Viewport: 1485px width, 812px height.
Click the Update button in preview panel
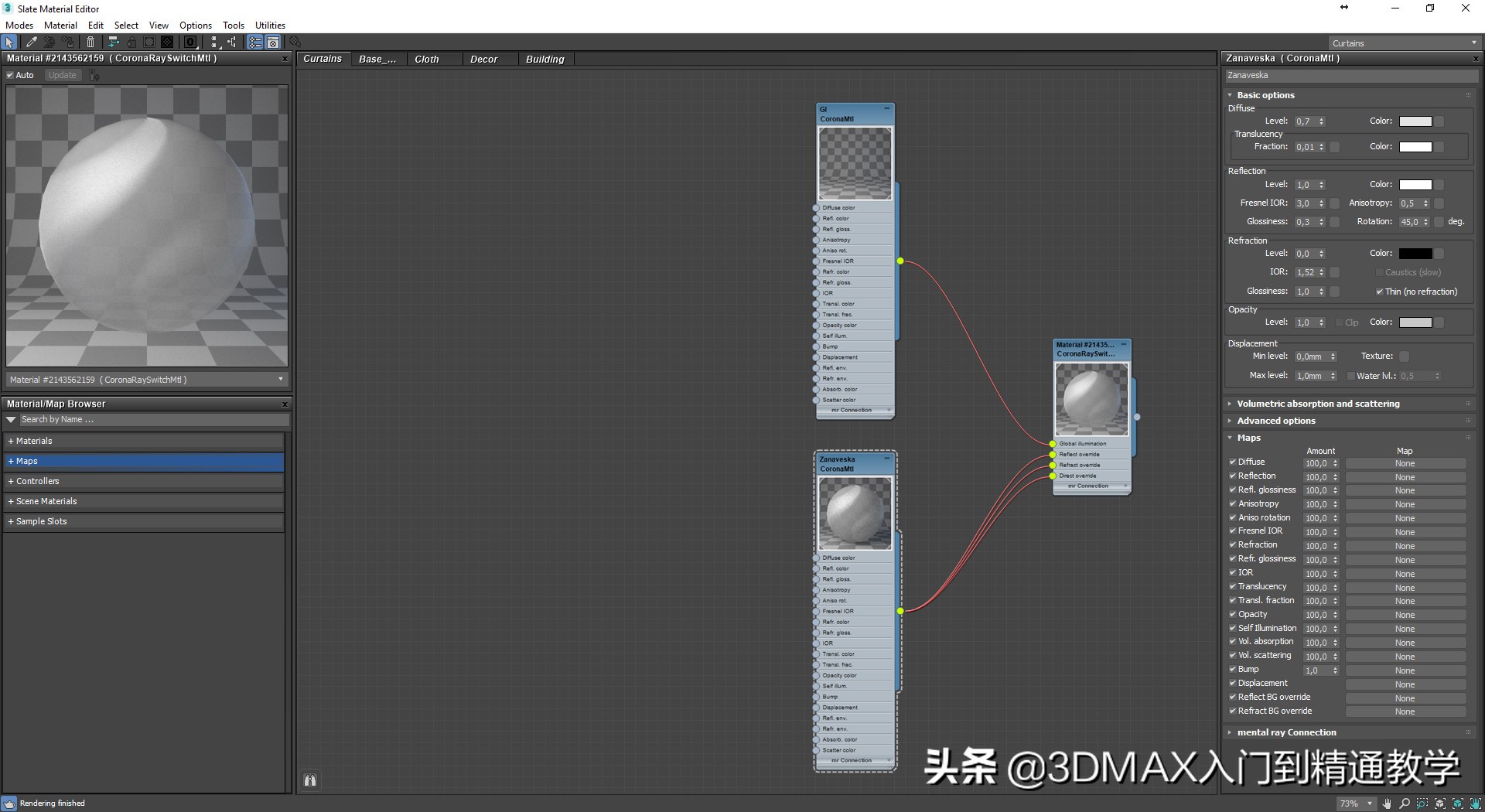pos(62,75)
